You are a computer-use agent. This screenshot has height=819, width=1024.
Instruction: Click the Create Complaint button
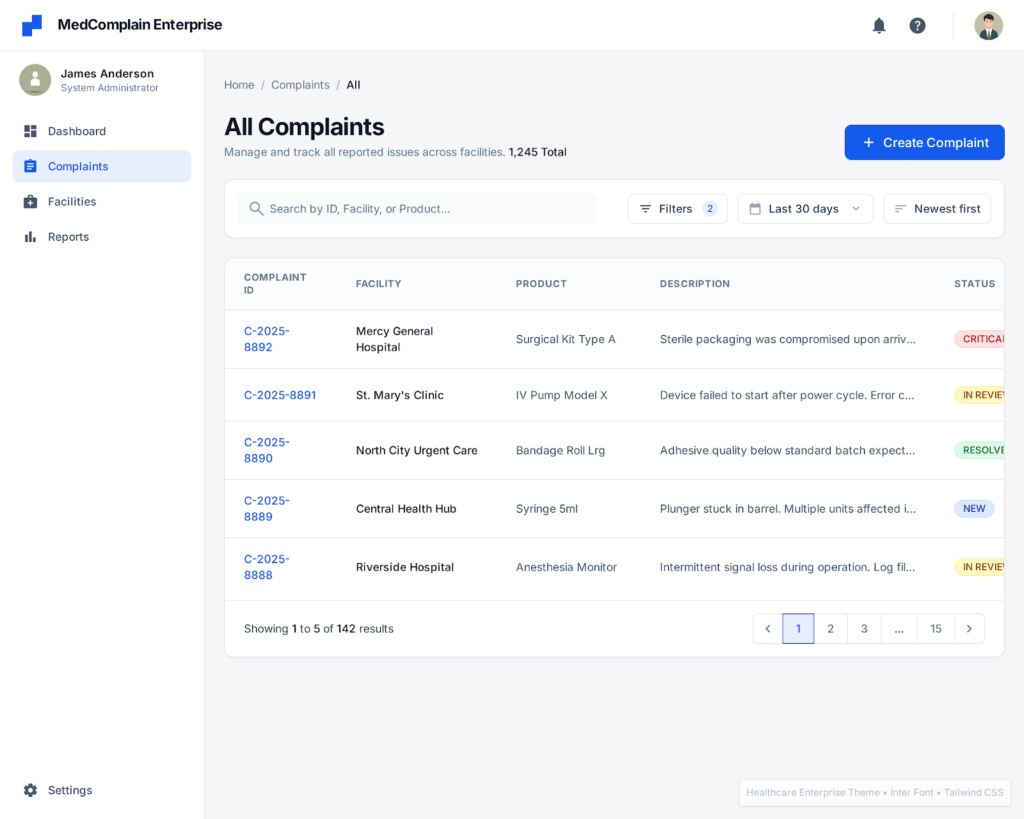(x=924, y=142)
